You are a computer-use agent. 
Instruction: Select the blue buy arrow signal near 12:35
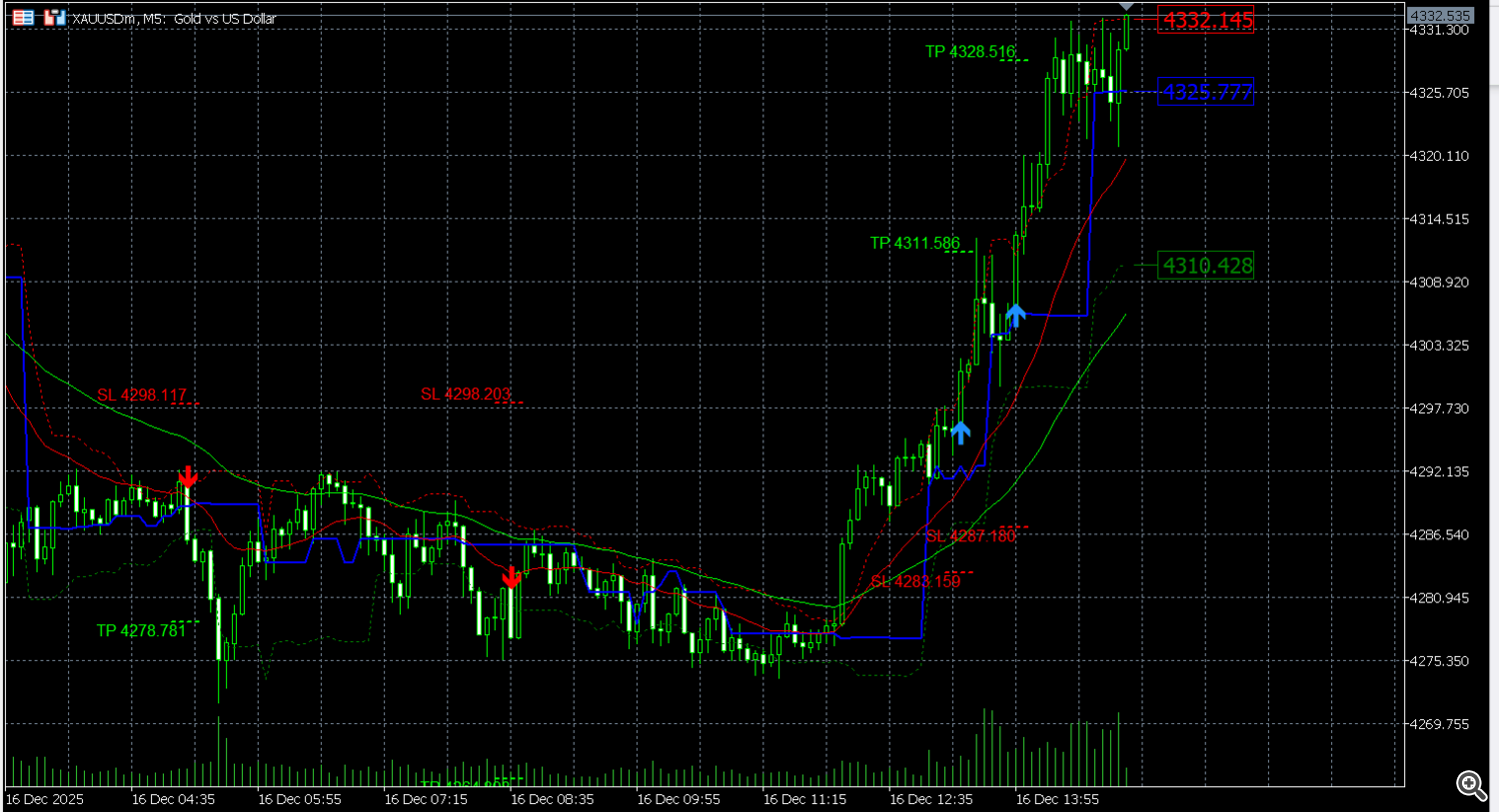click(961, 431)
